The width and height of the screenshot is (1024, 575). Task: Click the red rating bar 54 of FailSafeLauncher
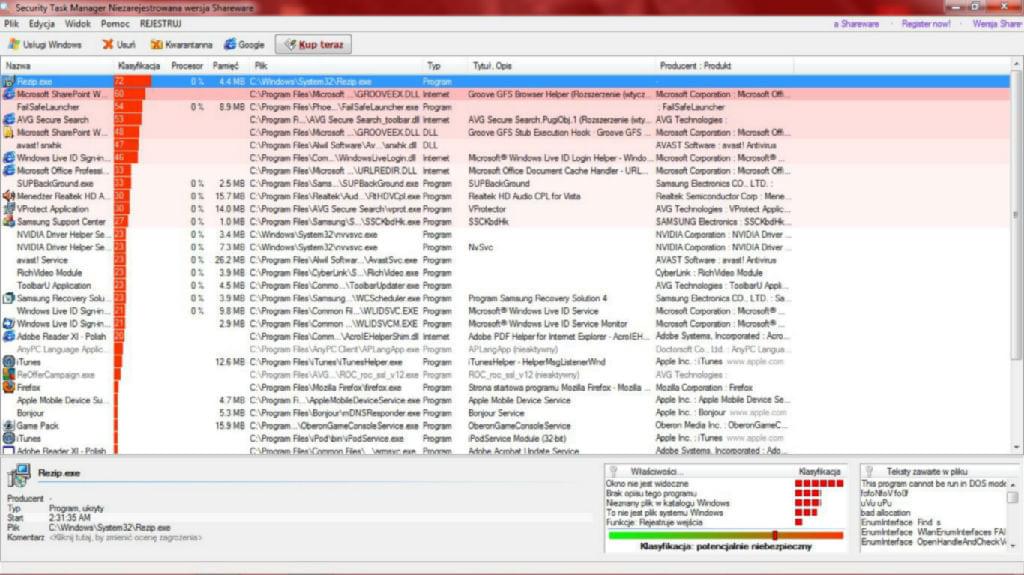[129, 107]
